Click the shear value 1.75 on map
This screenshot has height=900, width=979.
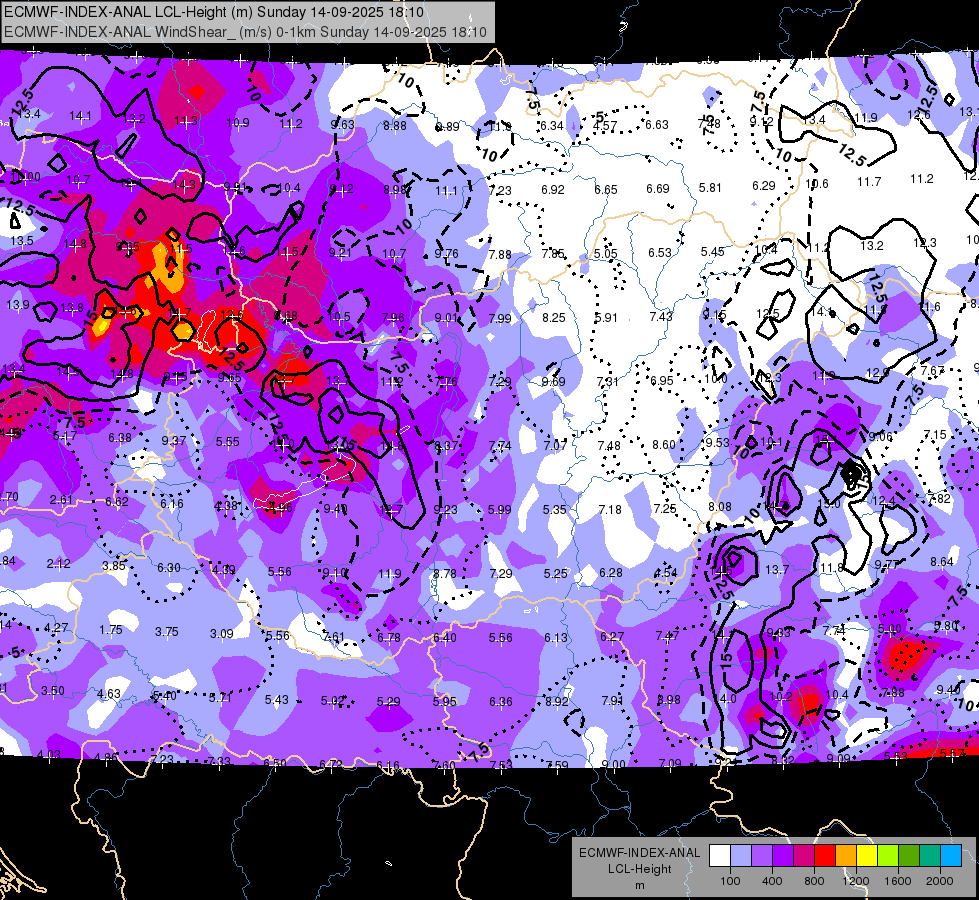click(x=111, y=630)
